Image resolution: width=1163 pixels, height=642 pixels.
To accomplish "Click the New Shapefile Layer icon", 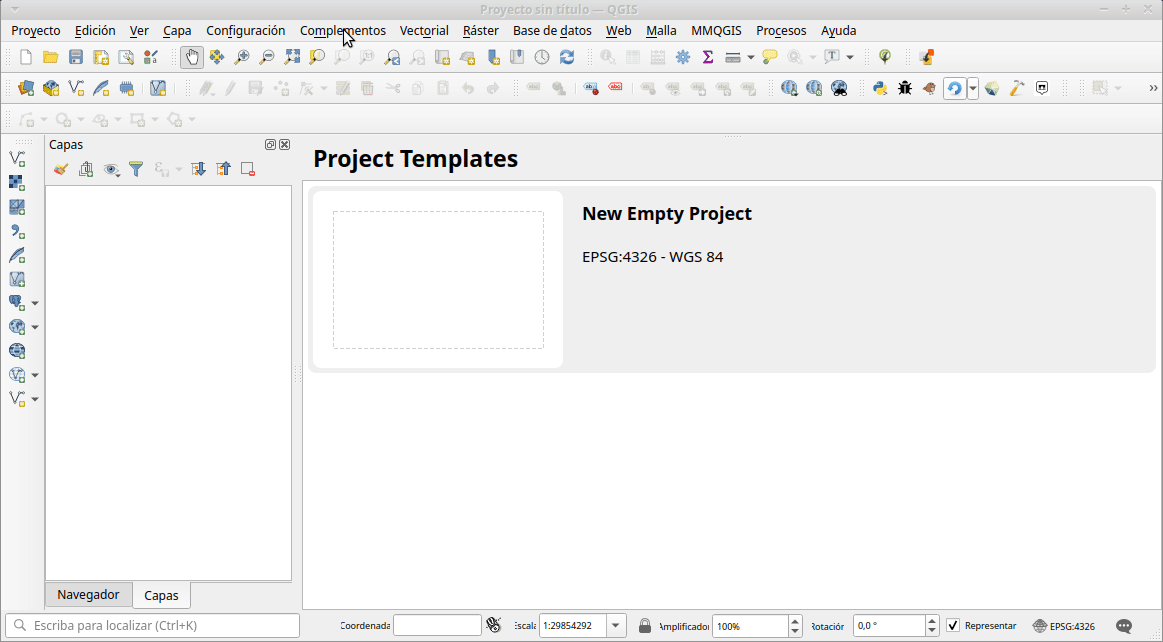I will [76, 88].
